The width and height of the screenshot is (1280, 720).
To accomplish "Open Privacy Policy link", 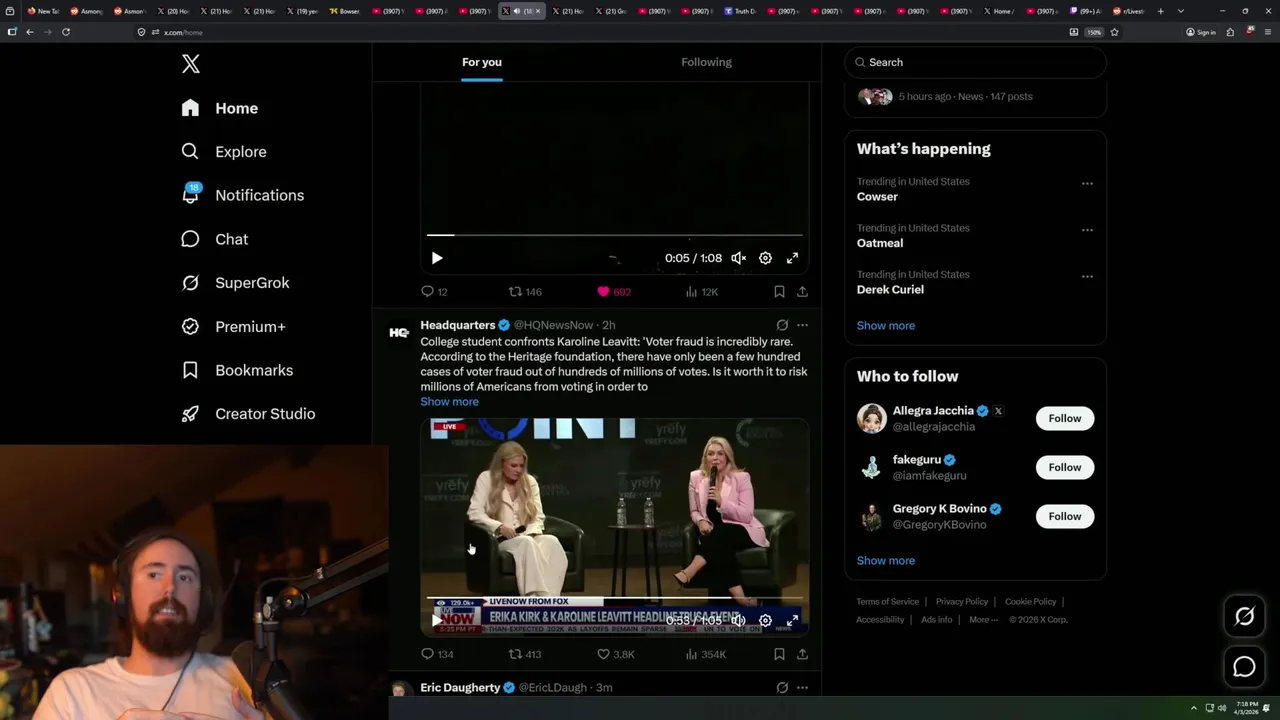I will pyautogui.click(x=962, y=602).
